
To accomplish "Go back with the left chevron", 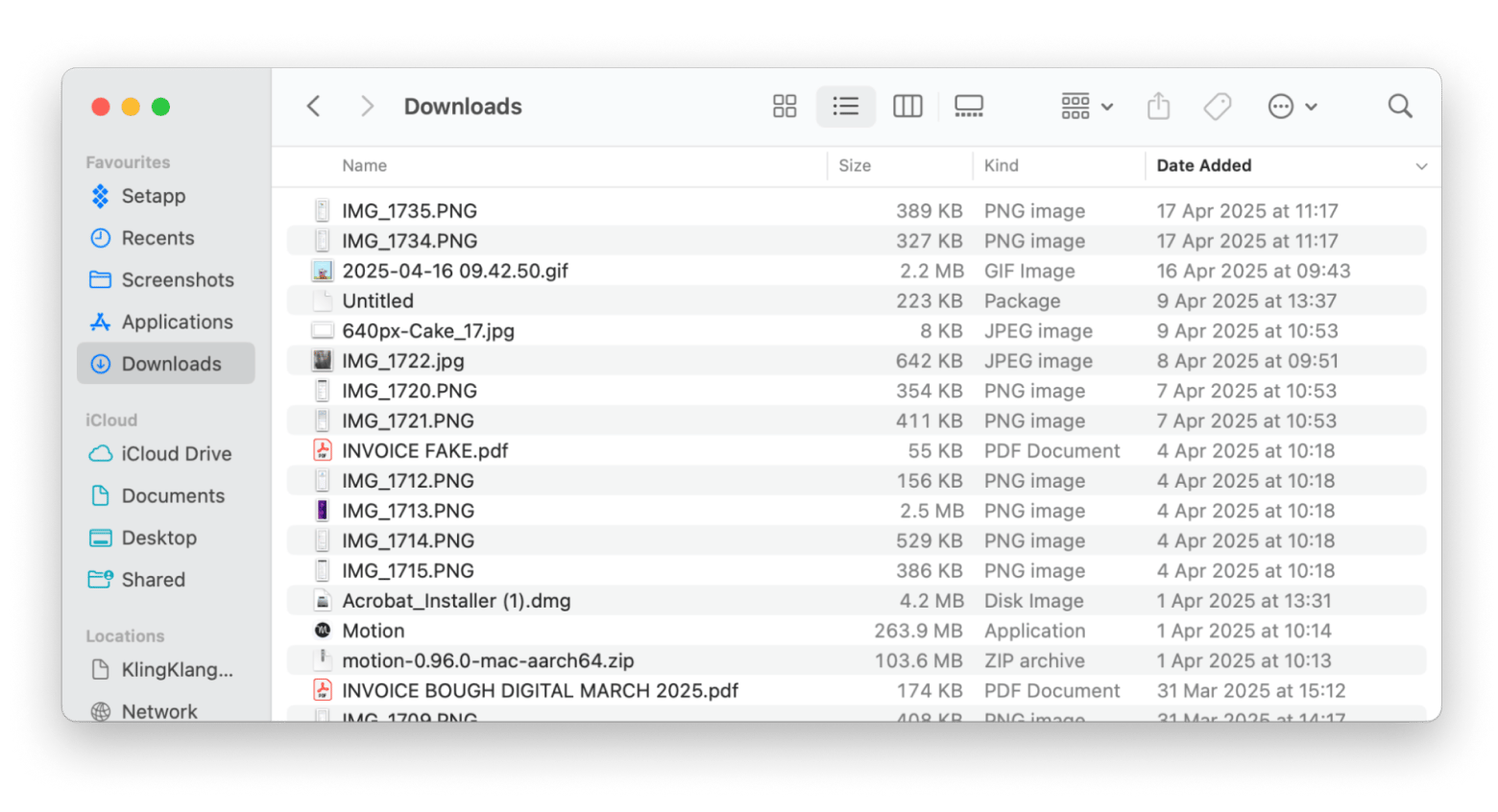I will pos(313,107).
